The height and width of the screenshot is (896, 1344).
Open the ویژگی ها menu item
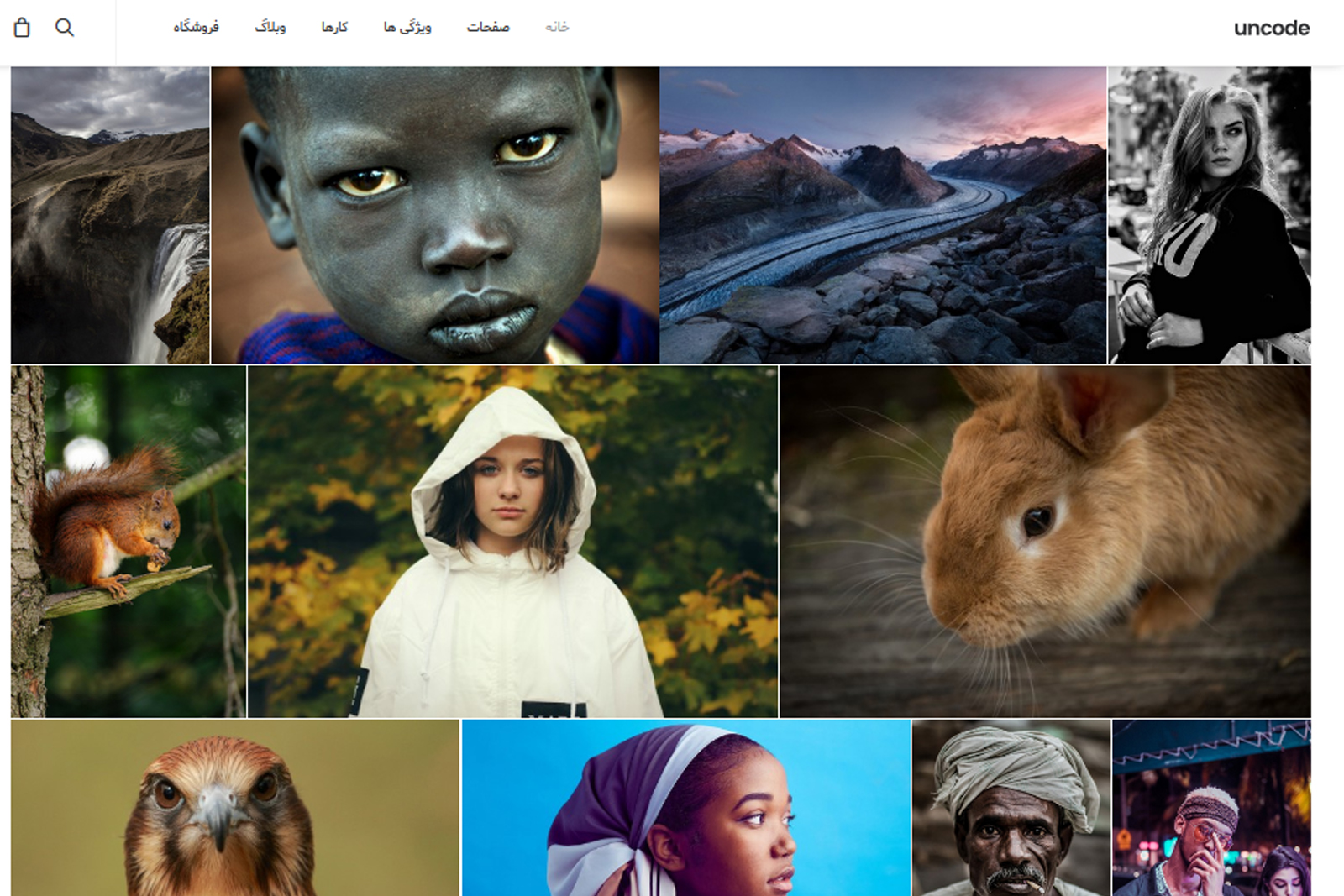pos(407,27)
